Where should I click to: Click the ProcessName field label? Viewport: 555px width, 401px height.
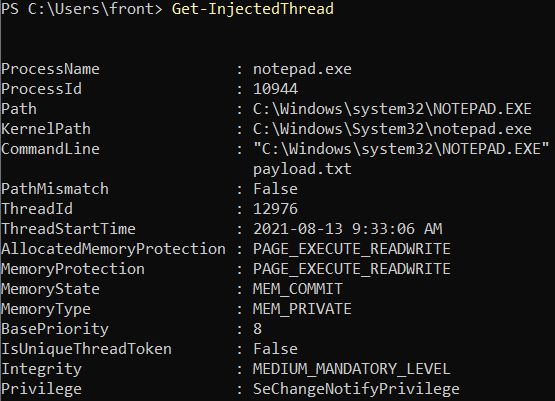click(50, 69)
